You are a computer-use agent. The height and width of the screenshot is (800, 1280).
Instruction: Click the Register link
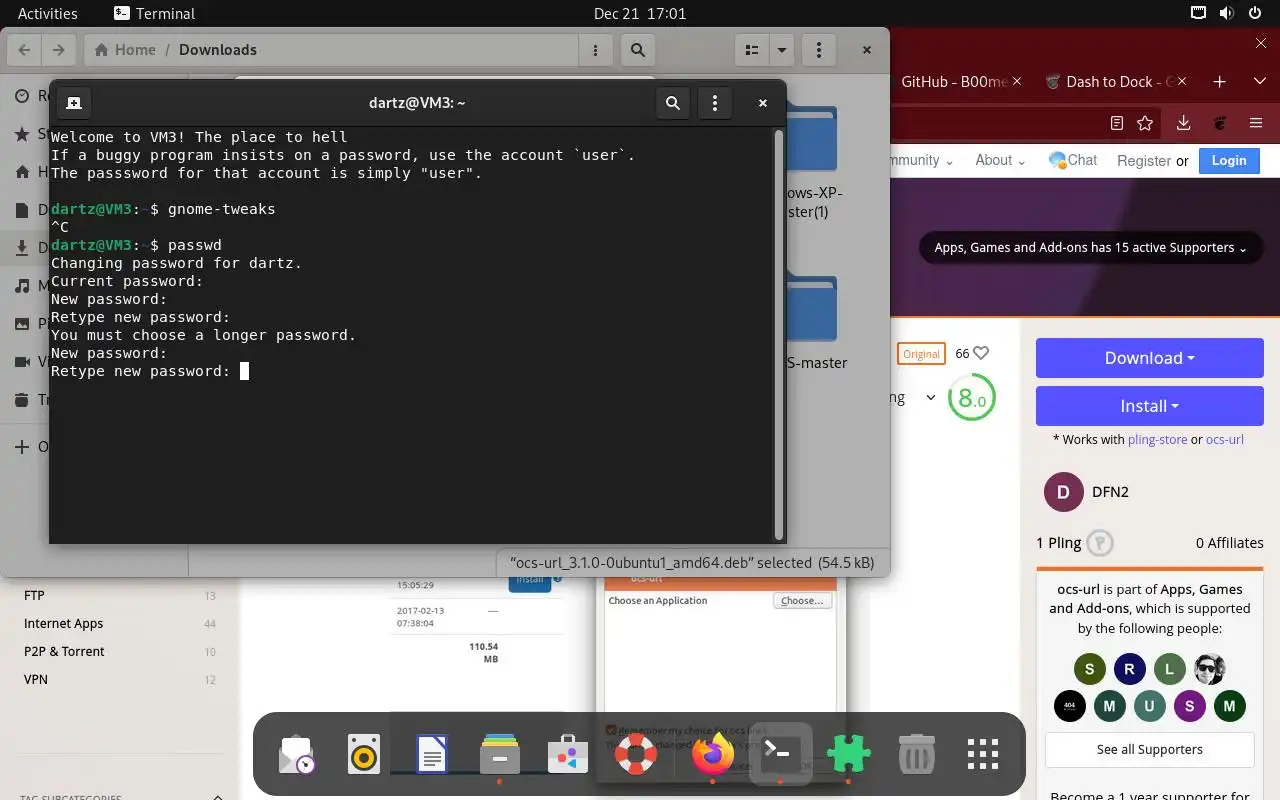click(1144, 161)
